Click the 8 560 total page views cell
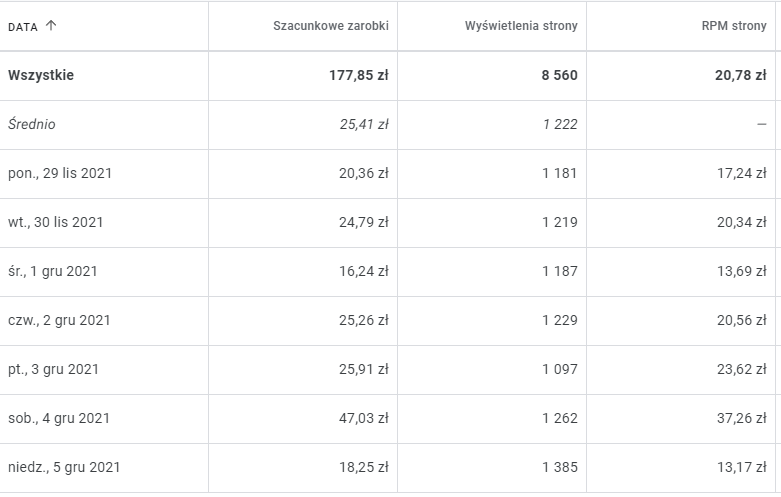This screenshot has height=497, width=781. click(554, 75)
